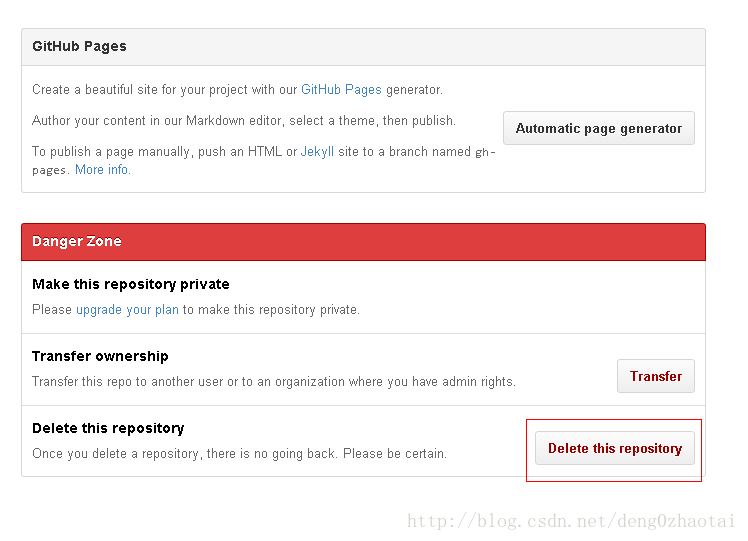Click the upgrade your plan link

point(127,310)
